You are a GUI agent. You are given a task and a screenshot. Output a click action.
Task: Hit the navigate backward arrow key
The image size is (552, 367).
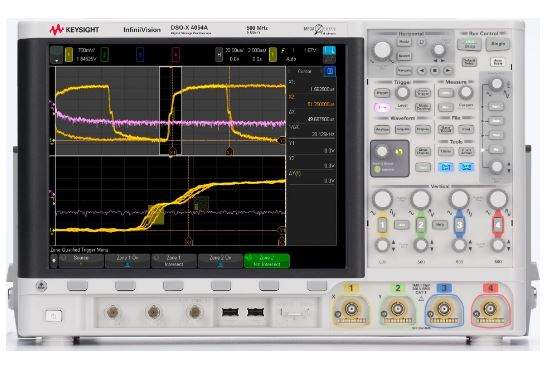[421, 70]
